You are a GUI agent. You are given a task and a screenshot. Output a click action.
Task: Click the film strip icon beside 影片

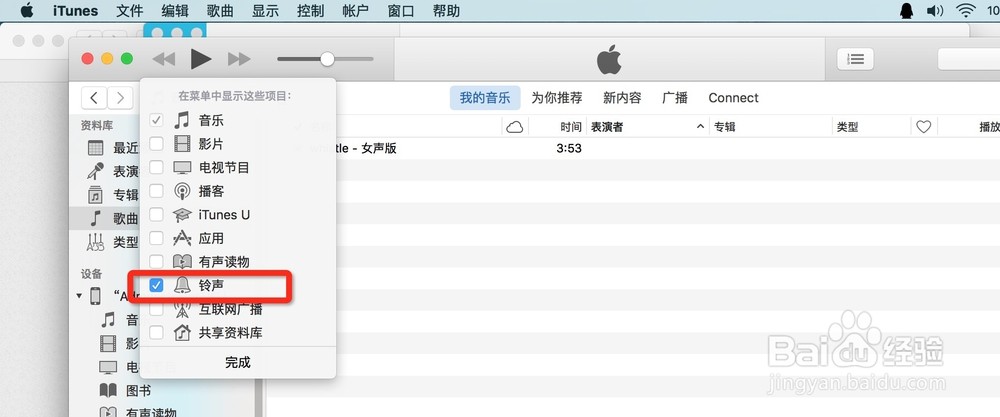182,143
